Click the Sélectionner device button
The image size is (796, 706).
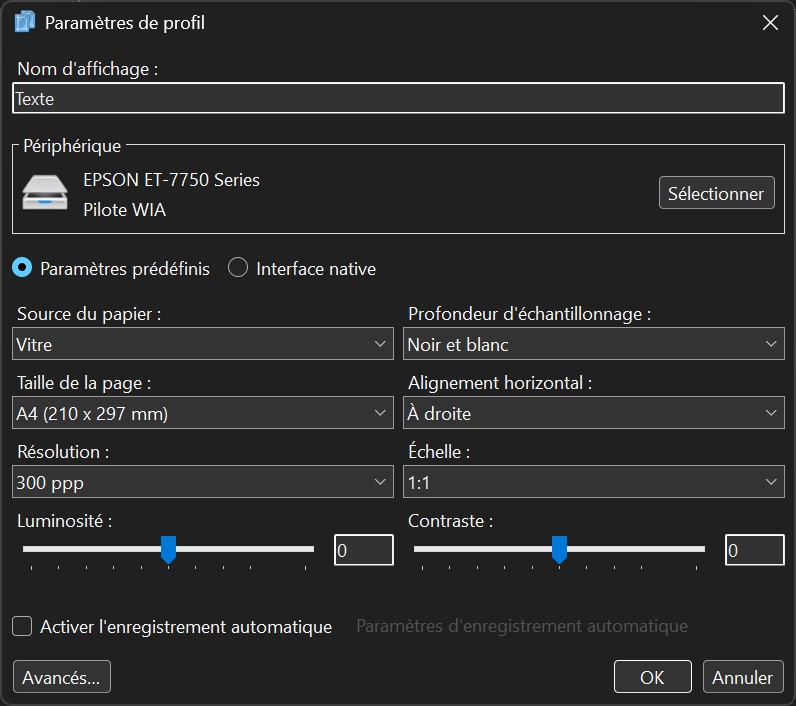[x=716, y=193]
